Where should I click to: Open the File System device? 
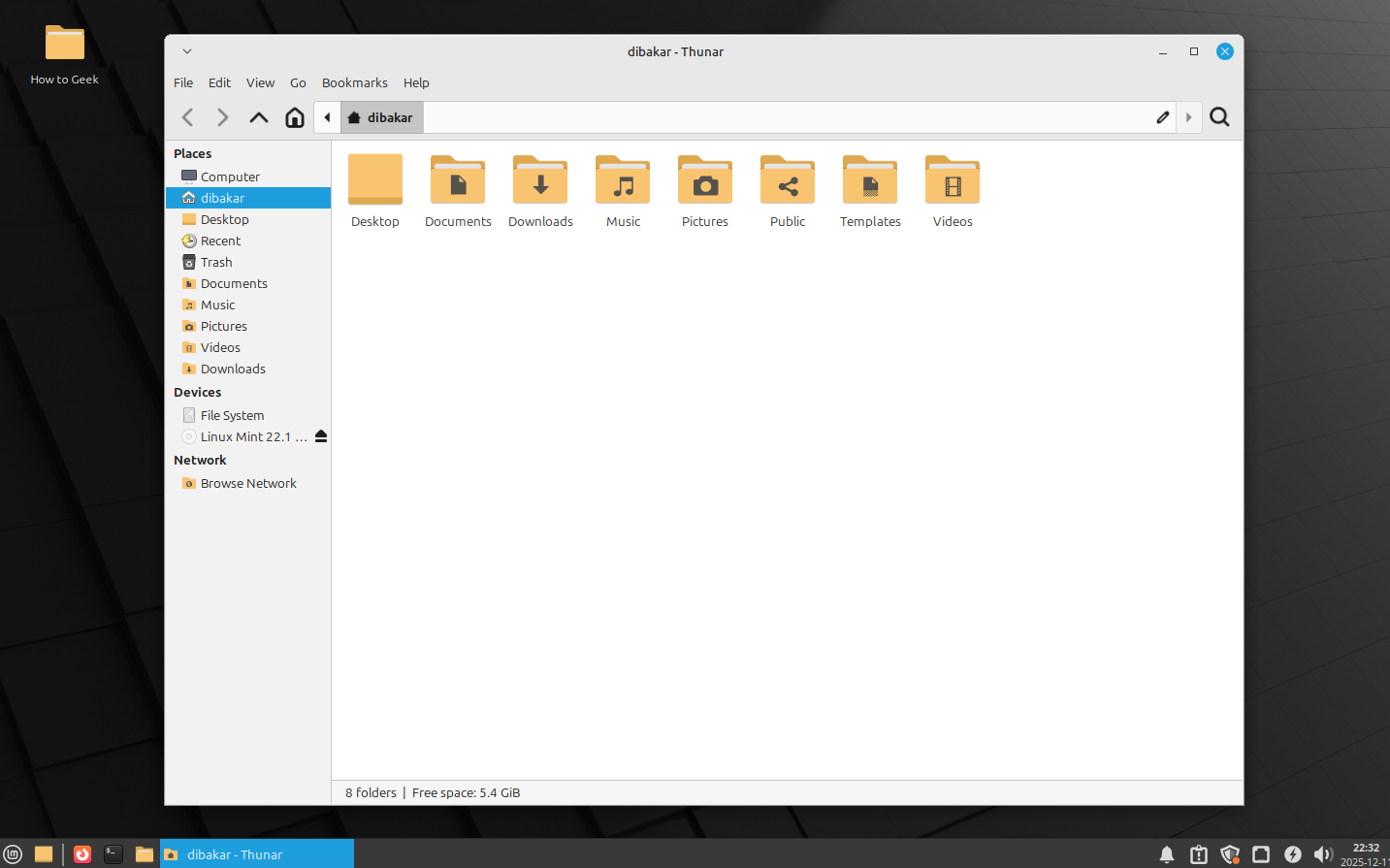point(232,415)
